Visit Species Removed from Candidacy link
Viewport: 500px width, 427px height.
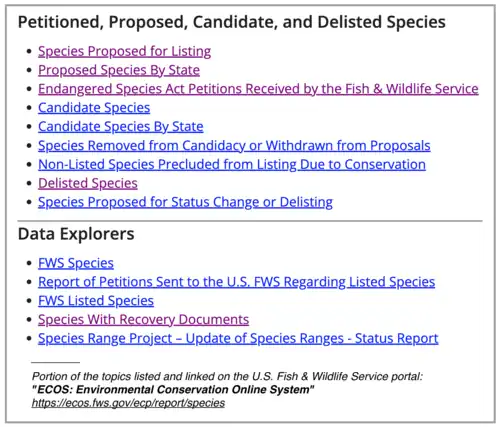[x=234, y=146]
